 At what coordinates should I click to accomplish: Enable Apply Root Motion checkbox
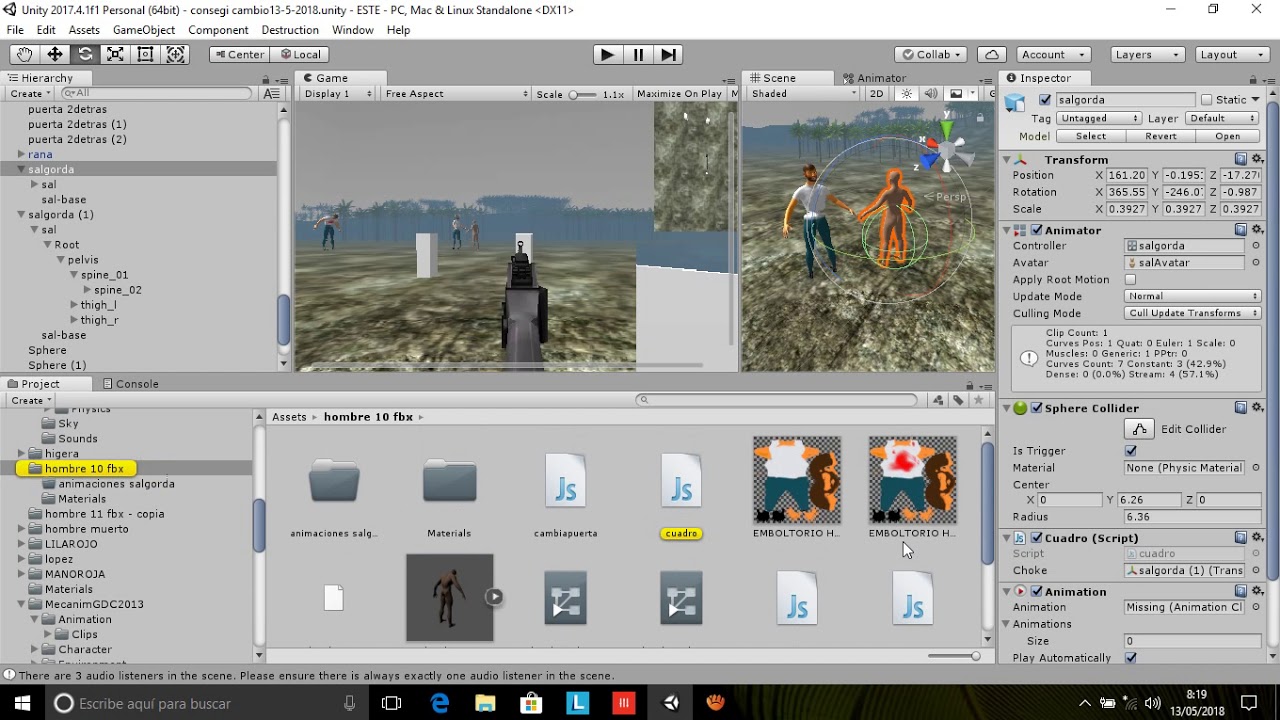click(1131, 280)
